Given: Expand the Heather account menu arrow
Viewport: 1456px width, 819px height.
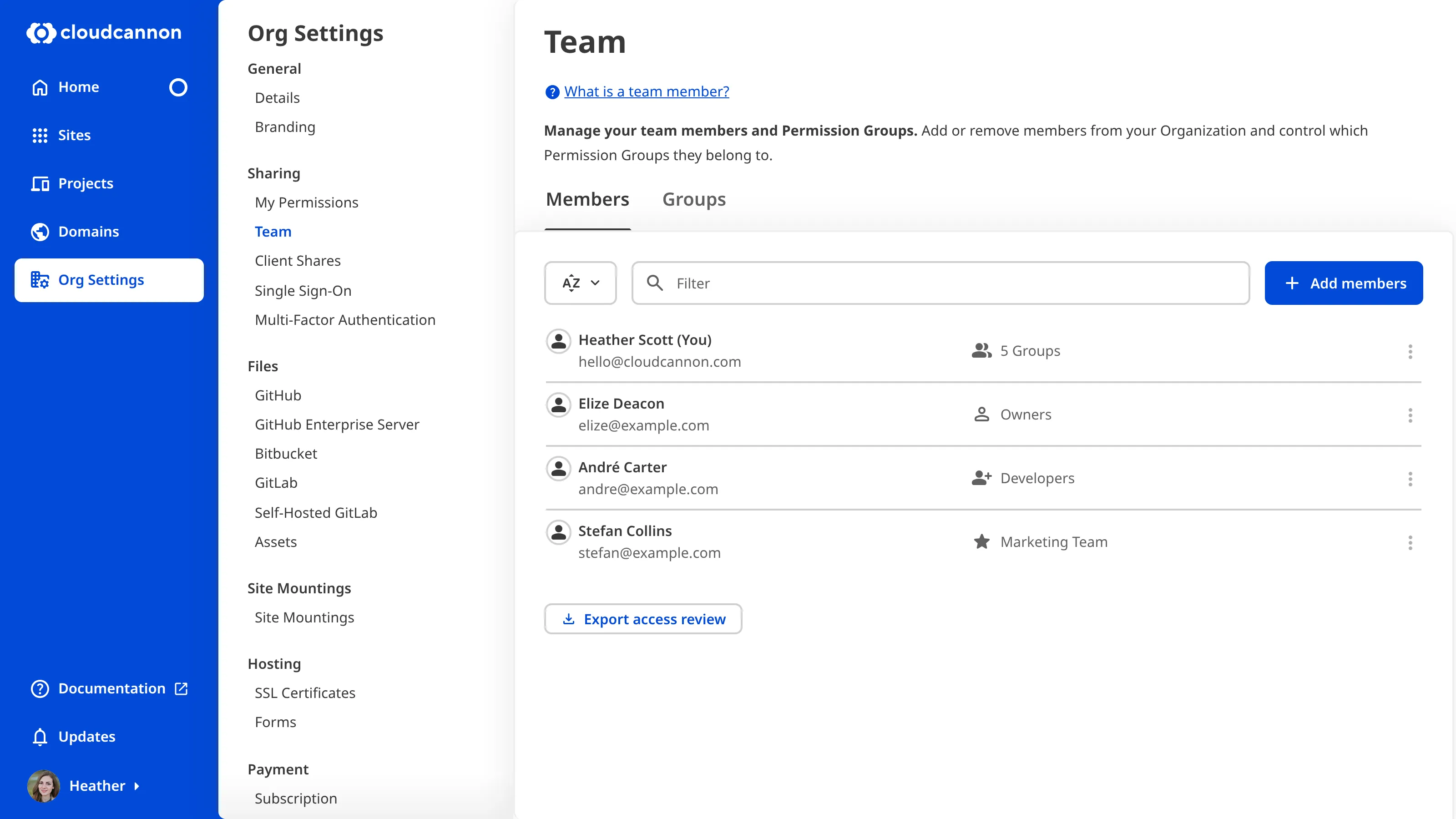Looking at the screenshot, I should pos(136,786).
